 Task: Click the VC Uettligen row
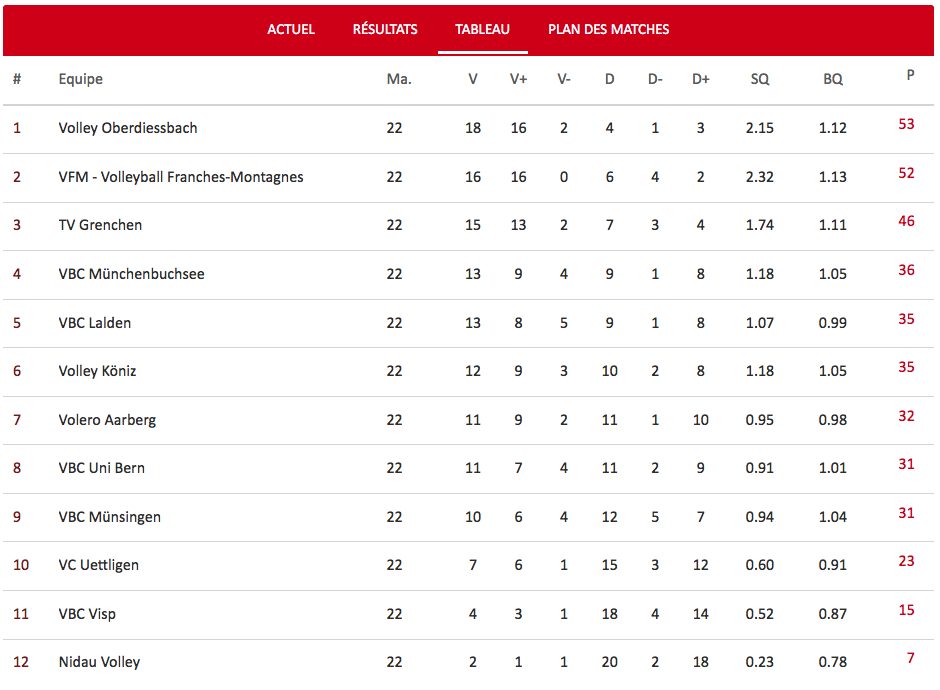pos(468,566)
